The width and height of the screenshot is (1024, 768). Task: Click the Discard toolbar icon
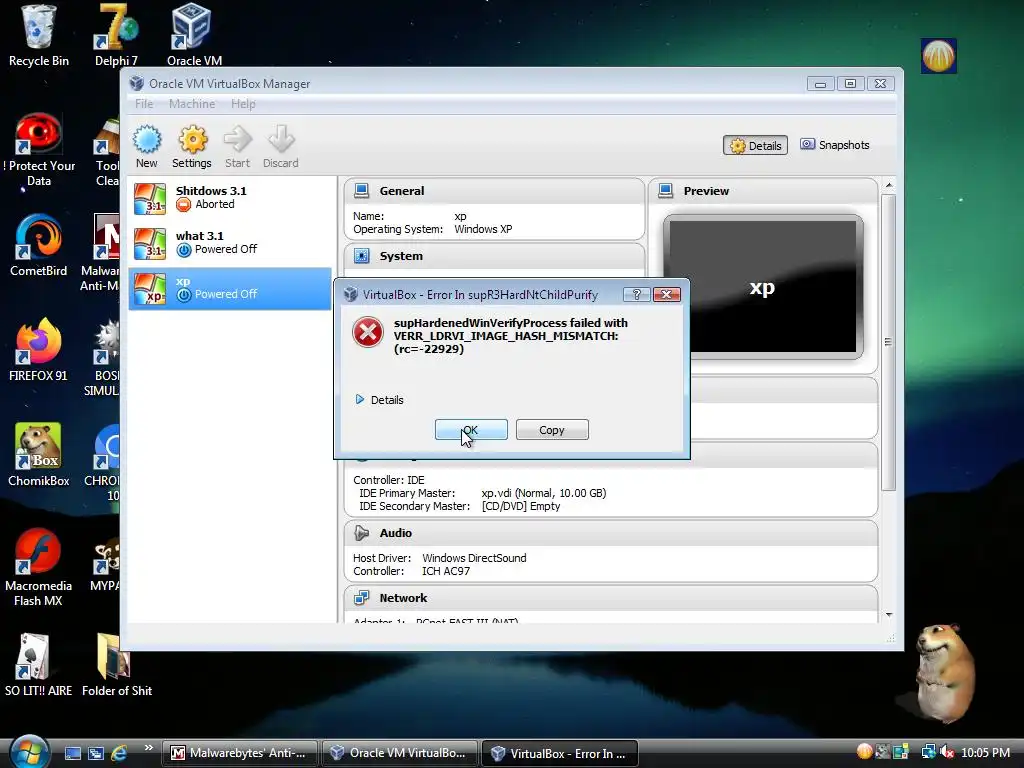281,147
